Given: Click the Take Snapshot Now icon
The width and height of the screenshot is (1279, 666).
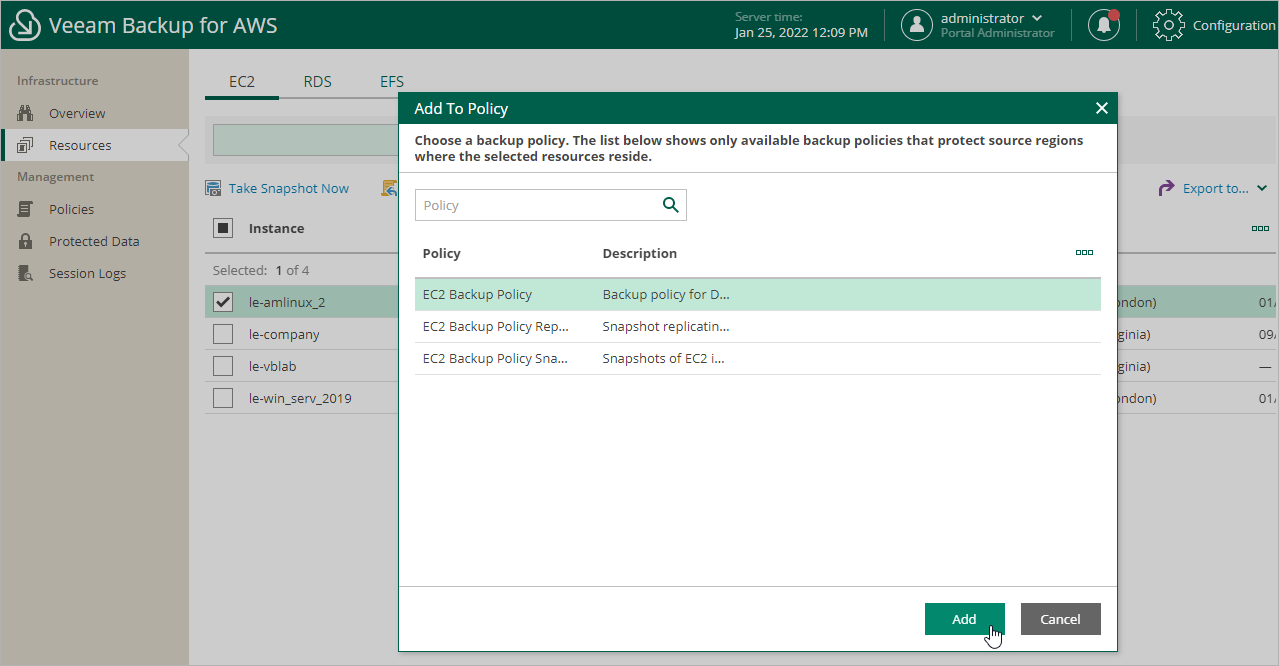Looking at the screenshot, I should point(214,188).
